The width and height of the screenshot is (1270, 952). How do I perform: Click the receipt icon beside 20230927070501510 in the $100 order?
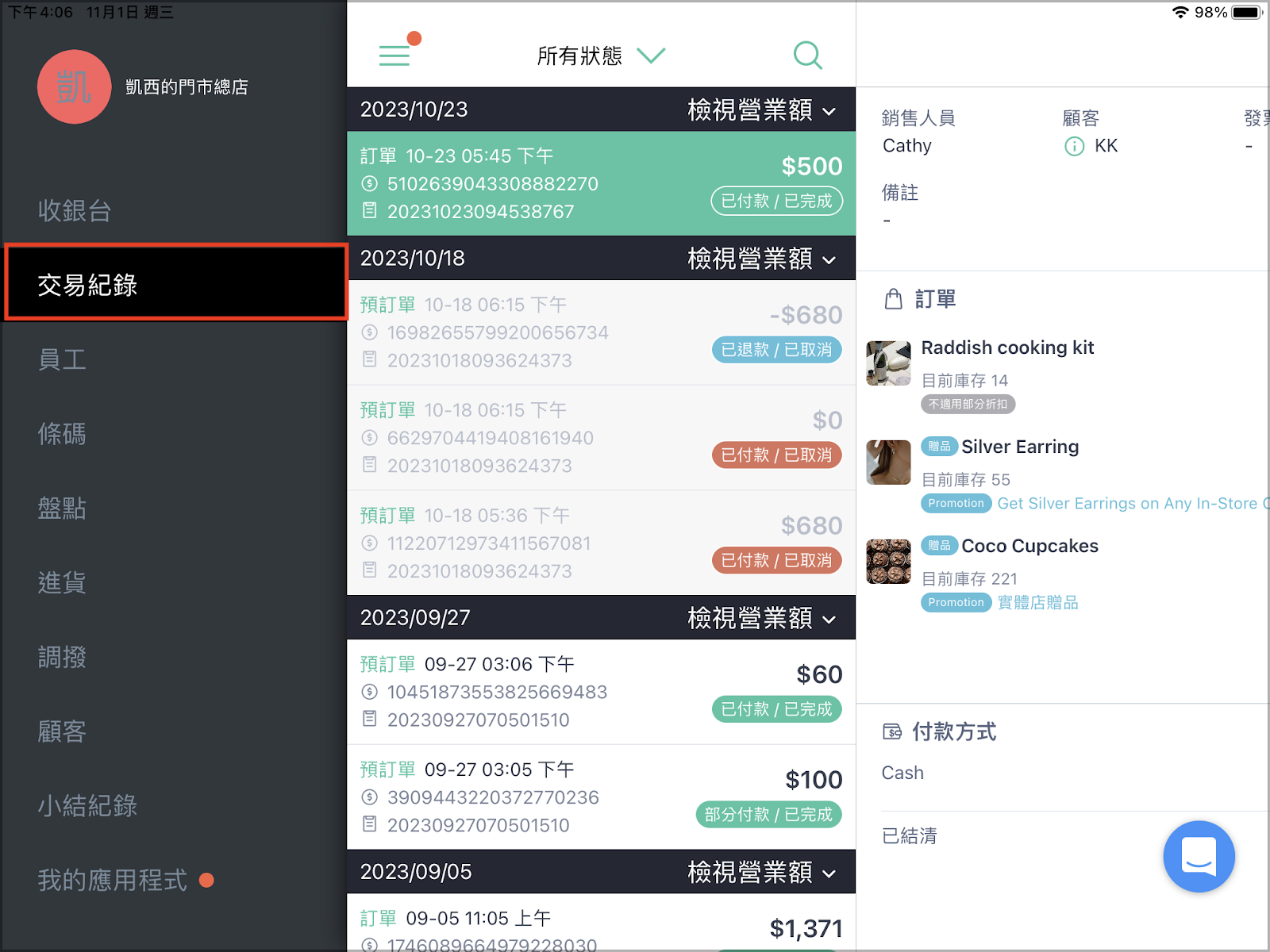[x=369, y=824]
